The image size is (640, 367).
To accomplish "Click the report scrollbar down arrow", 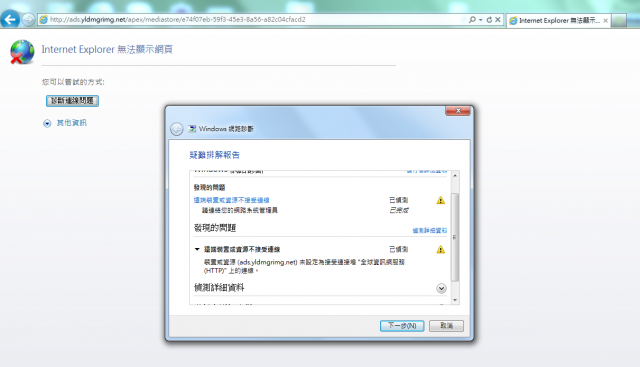I will click(x=455, y=300).
